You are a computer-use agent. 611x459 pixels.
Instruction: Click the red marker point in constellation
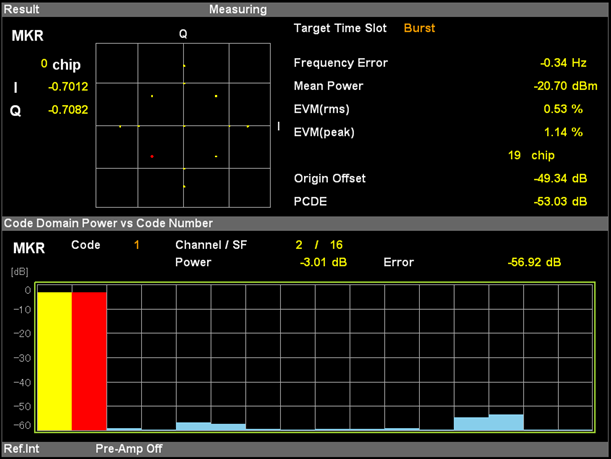coord(151,157)
